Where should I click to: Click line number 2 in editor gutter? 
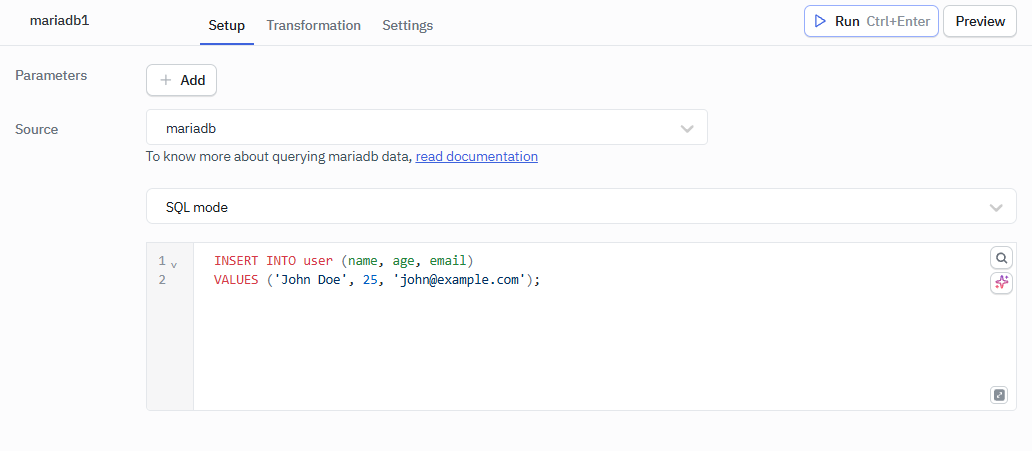coord(162,280)
